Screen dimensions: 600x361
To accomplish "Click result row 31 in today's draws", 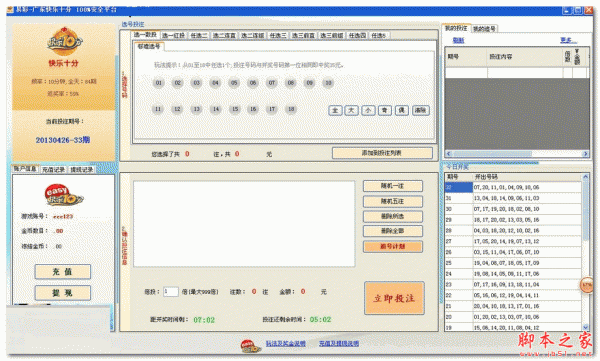I will coord(513,198).
